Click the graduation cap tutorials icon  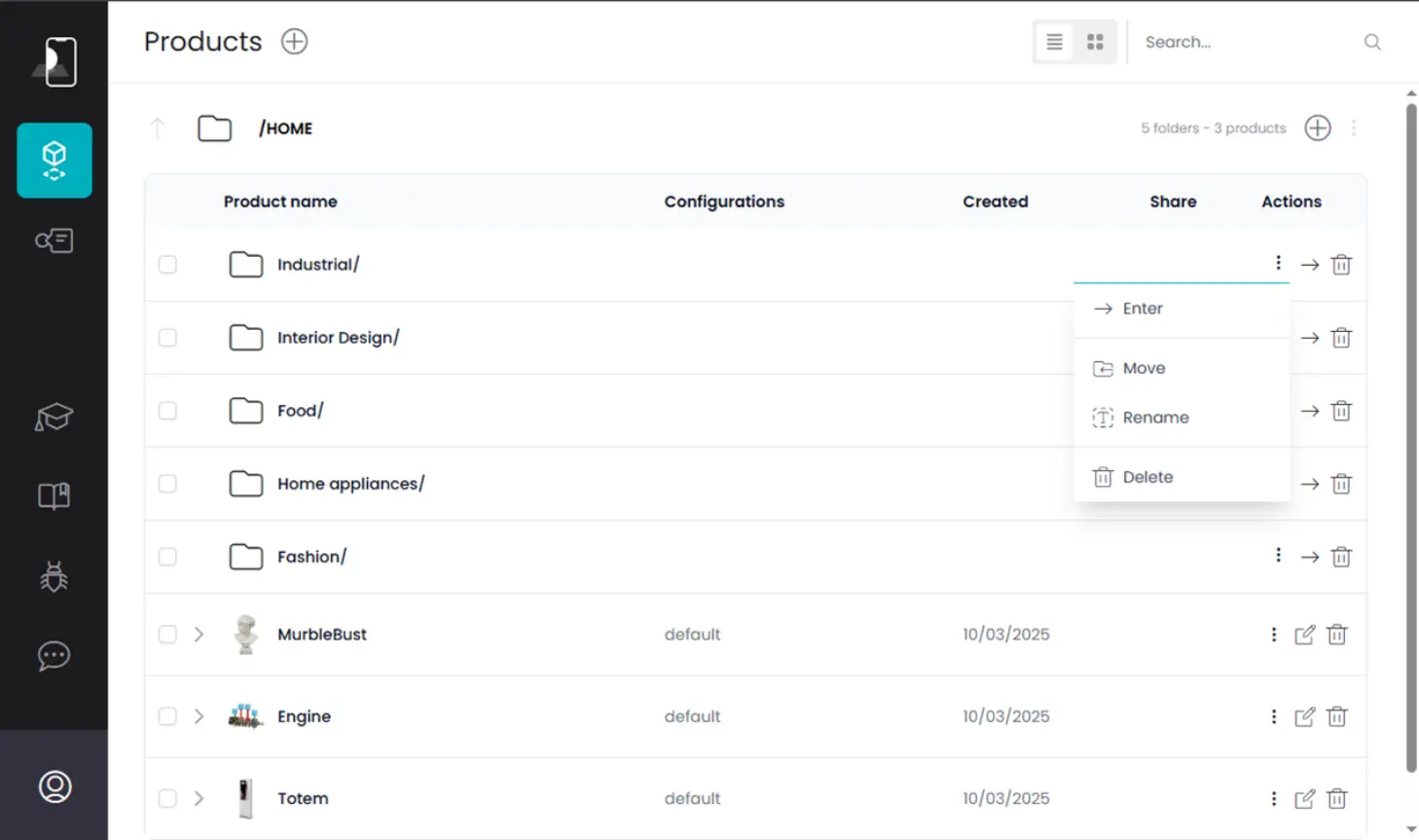pyautogui.click(x=54, y=418)
